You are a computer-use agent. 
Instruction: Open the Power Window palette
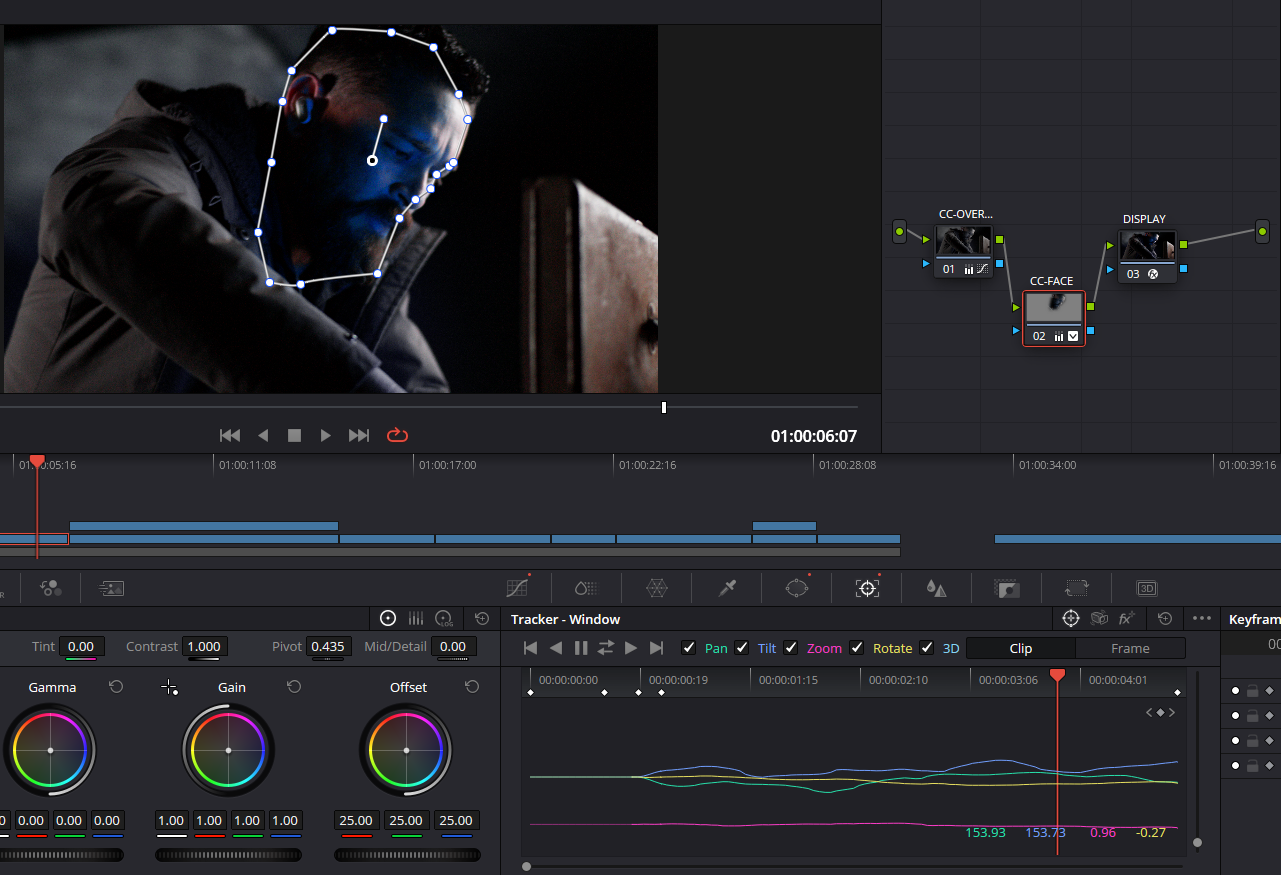coord(796,588)
